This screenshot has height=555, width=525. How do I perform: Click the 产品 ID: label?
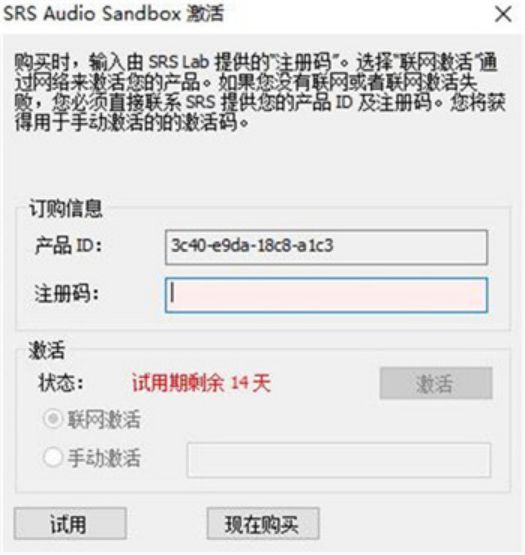69,245
